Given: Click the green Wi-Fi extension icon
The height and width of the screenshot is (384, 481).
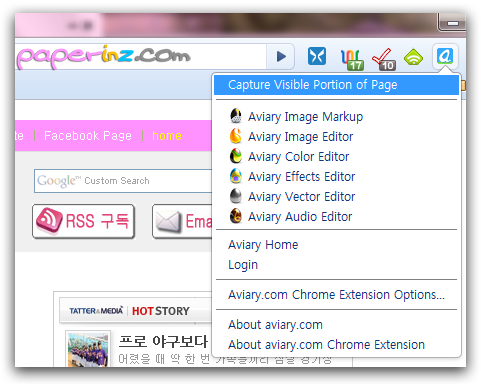Looking at the screenshot, I should pos(413,57).
